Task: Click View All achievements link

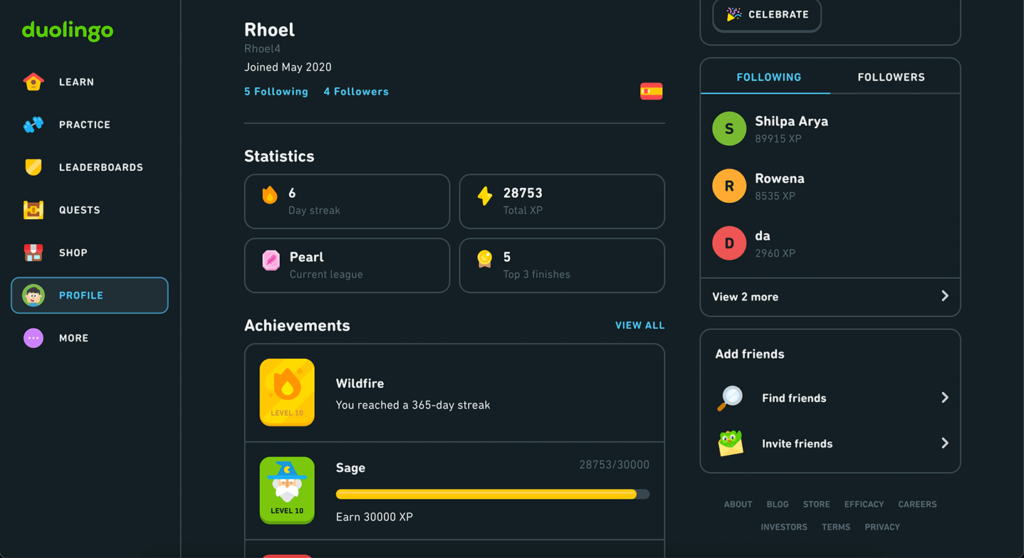Action: [639, 325]
